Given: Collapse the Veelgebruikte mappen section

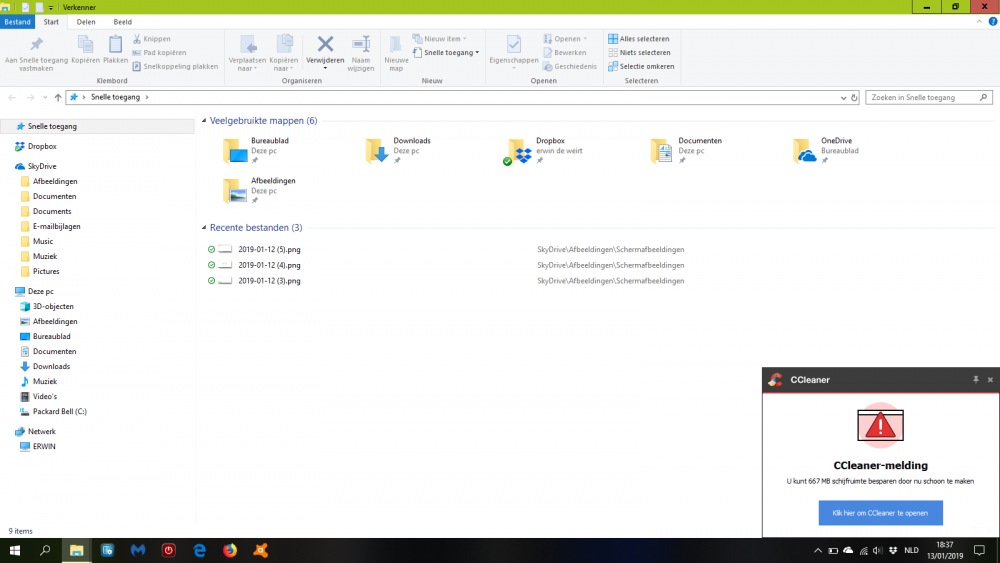Looking at the screenshot, I should [204, 121].
